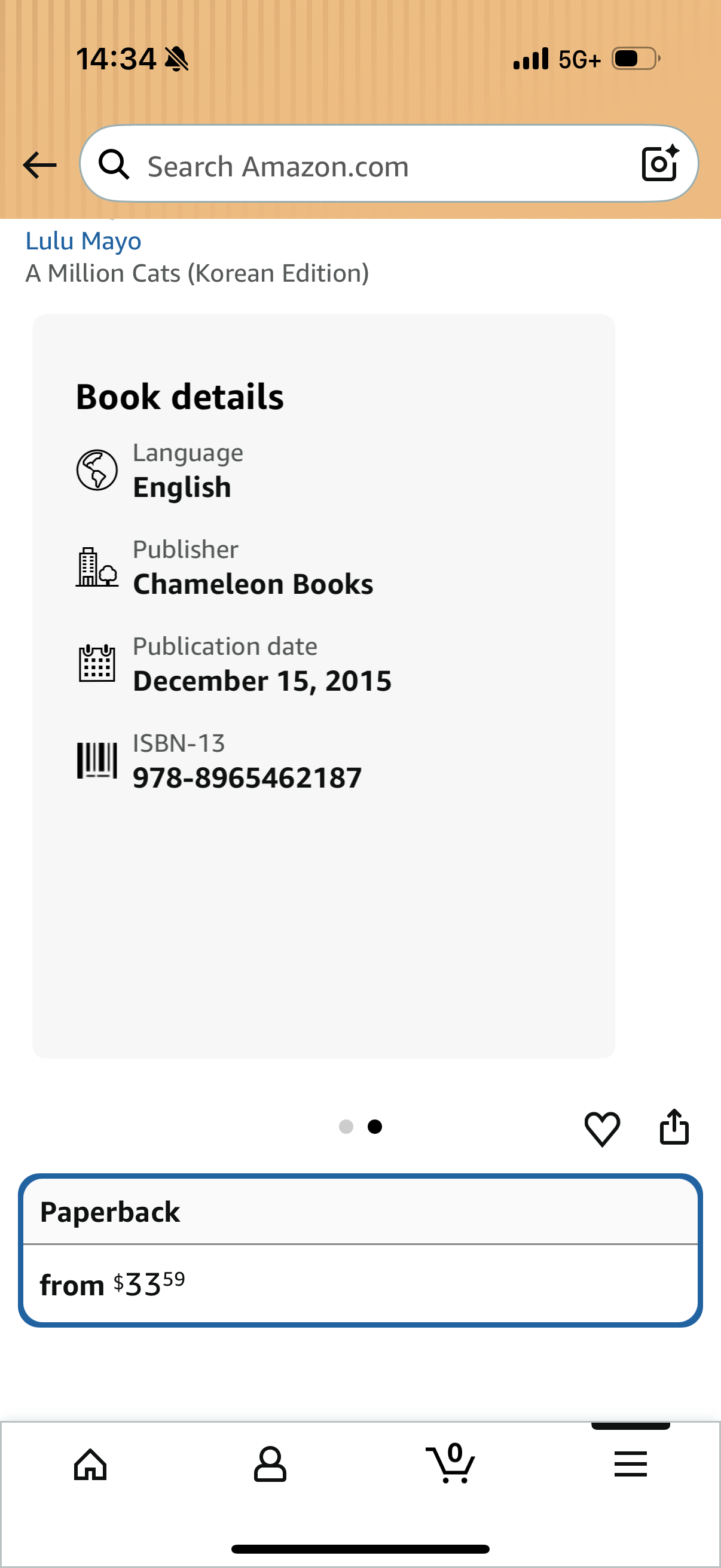Focus the Search Amazon.com field
The width and height of the screenshot is (721, 1568).
pyautogui.click(x=389, y=164)
